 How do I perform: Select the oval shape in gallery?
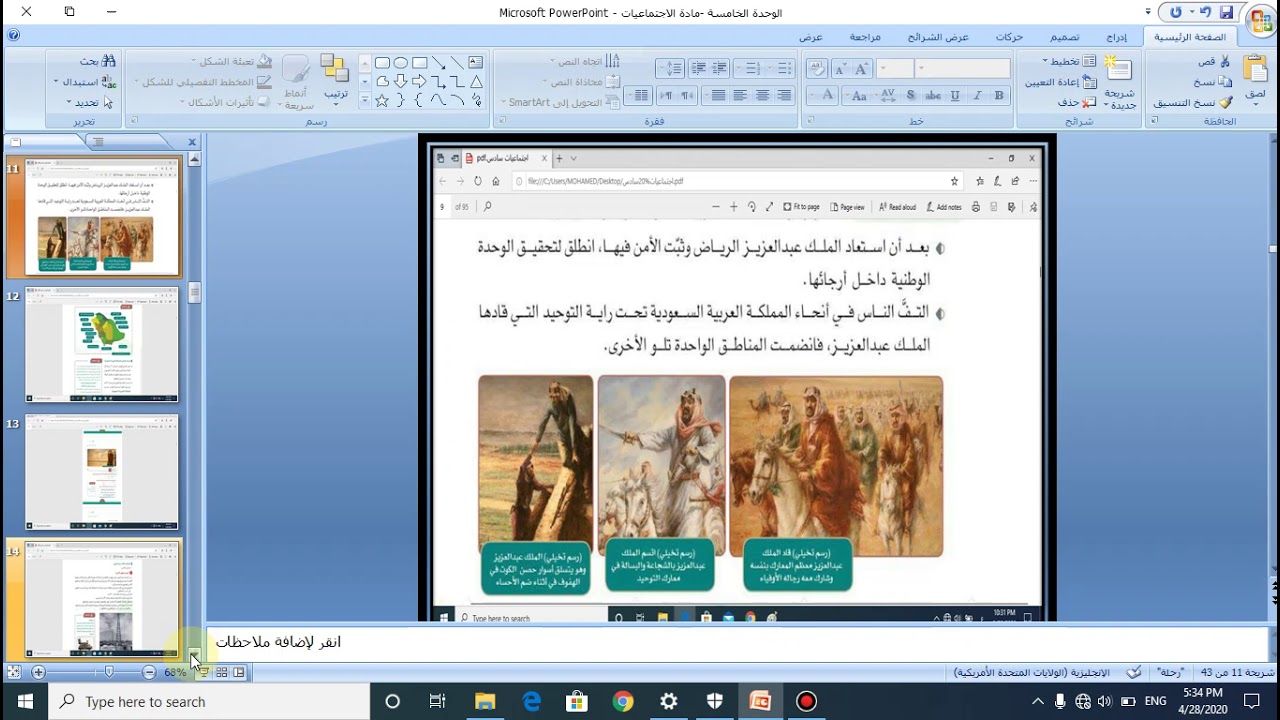[401, 63]
